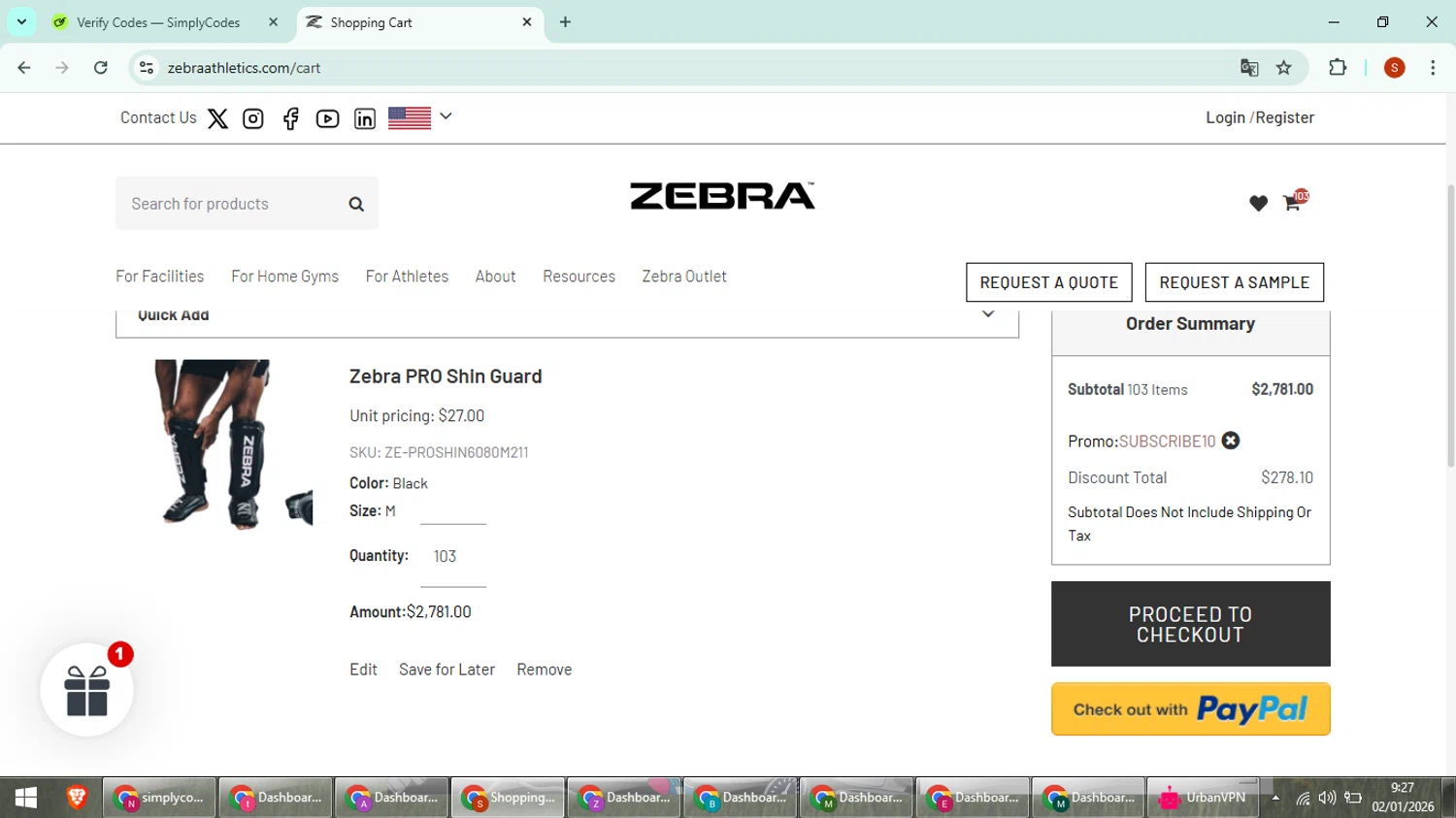1456x818 pixels.
Task: Reload the cart page
Action: [101, 68]
